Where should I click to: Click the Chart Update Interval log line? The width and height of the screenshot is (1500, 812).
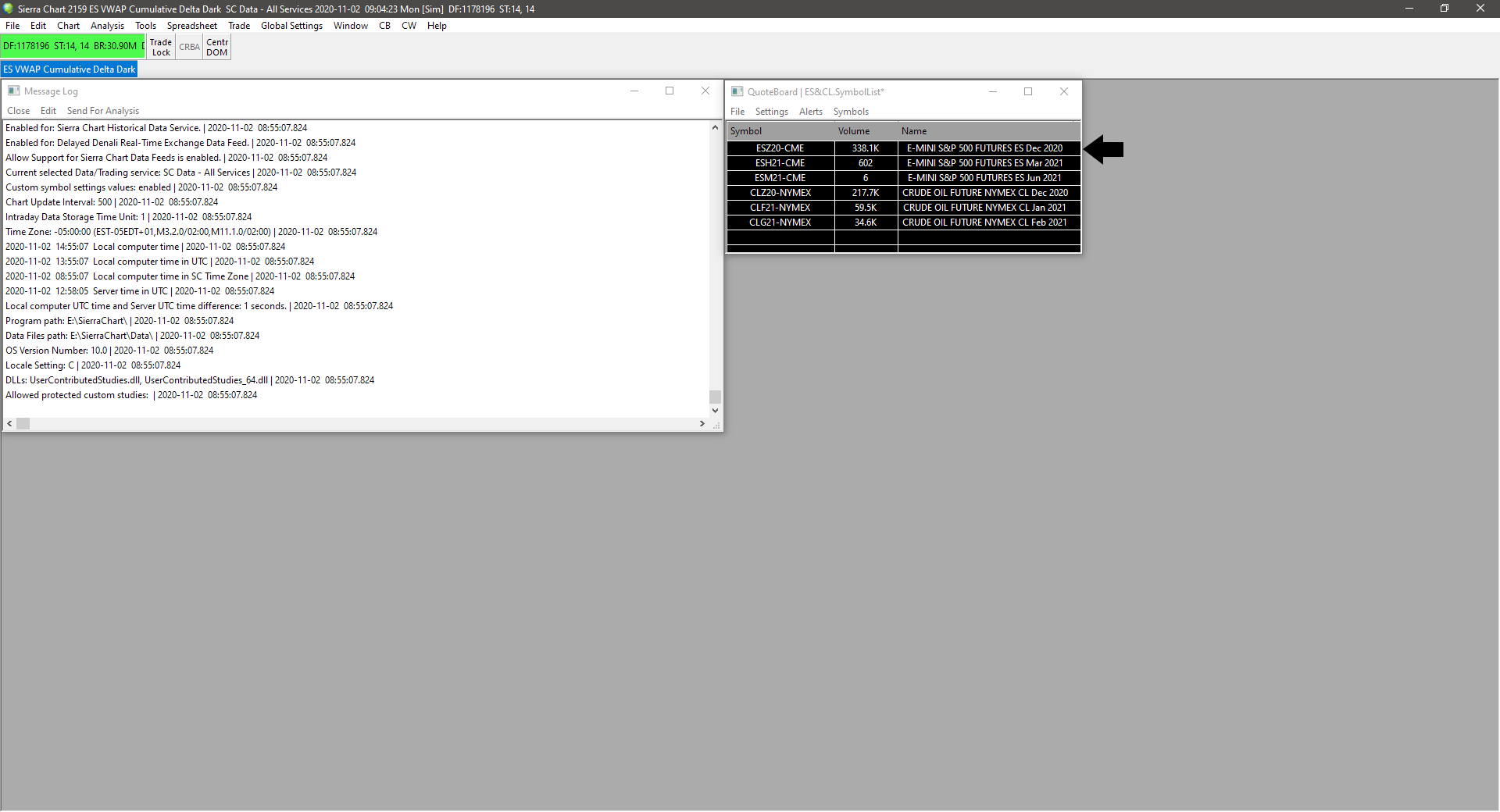[112, 202]
